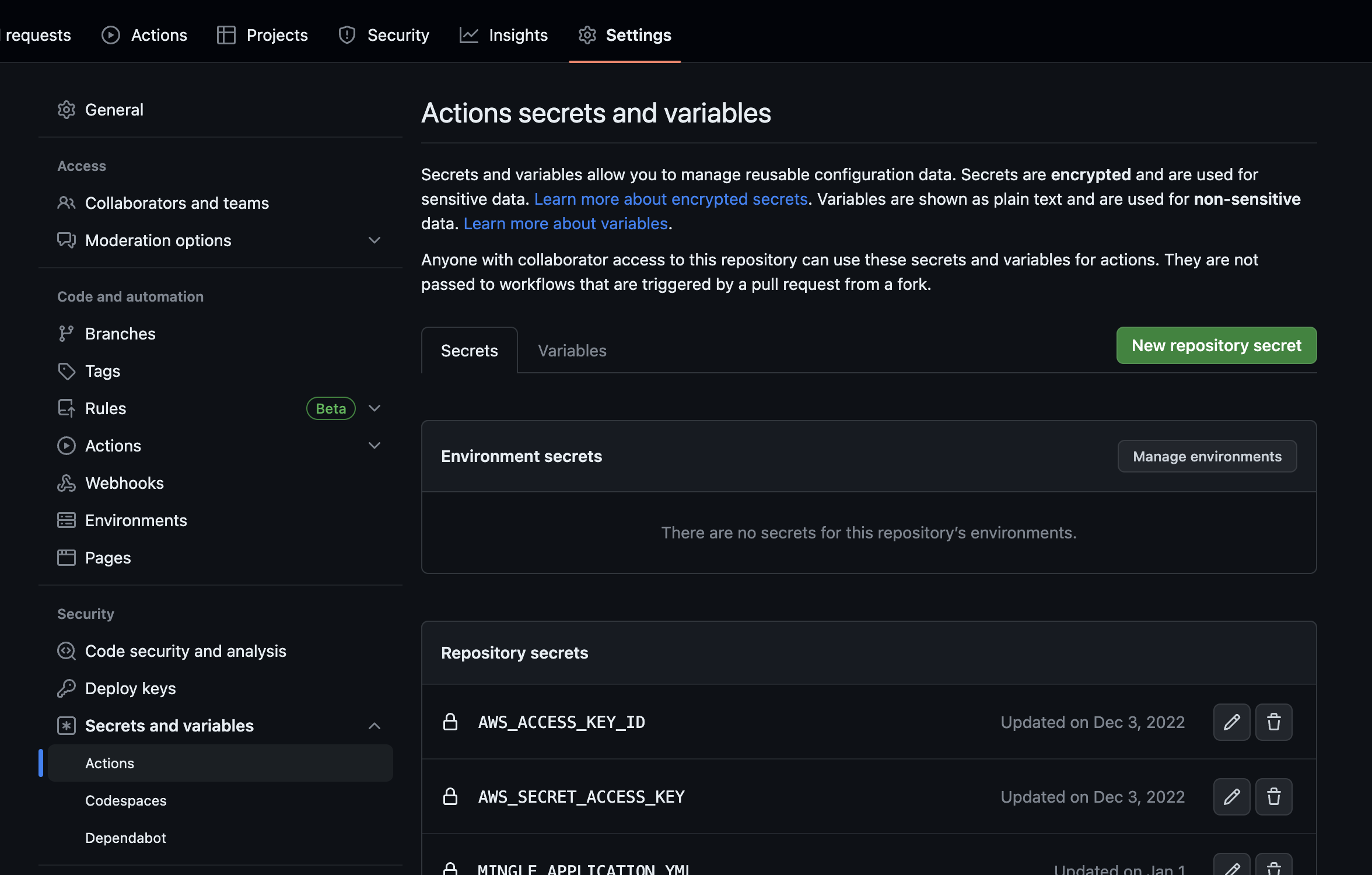1372x875 pixels.
Task: Click the Pages icon in the sidebar
Action: [x=66, y=558]
